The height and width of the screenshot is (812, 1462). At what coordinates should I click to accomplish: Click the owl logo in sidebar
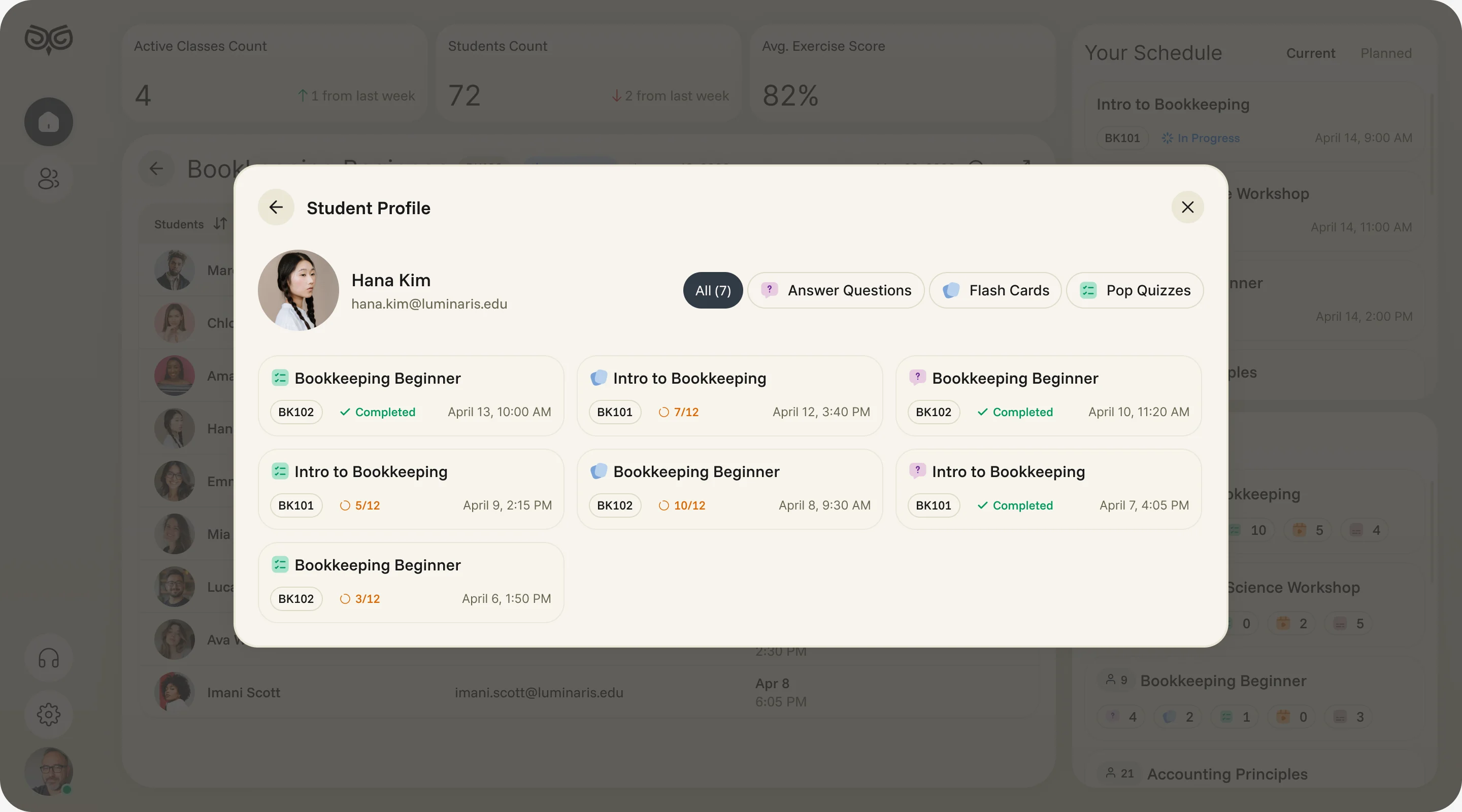pos(49,39)
